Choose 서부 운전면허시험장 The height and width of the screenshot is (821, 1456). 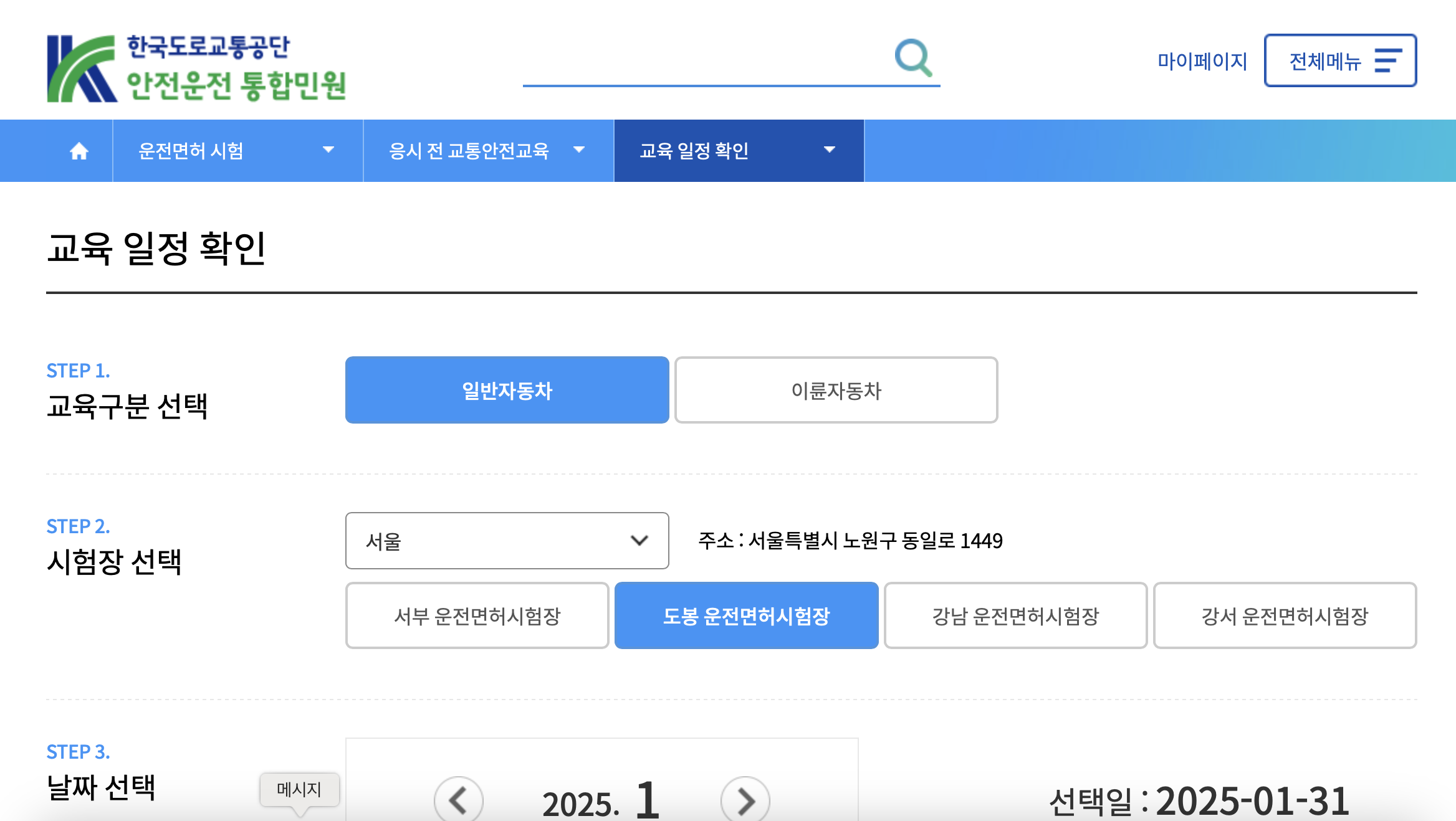477,616
